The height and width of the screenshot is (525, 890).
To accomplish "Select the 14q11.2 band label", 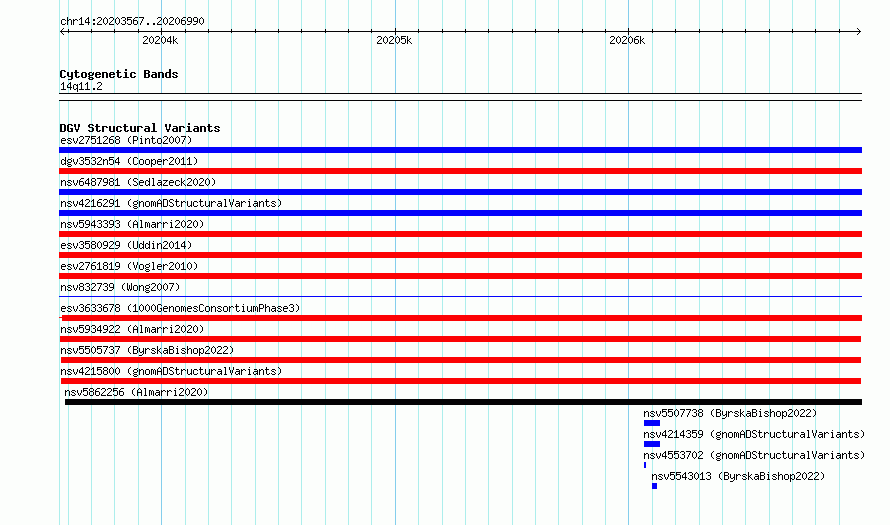I will (81, 86).
